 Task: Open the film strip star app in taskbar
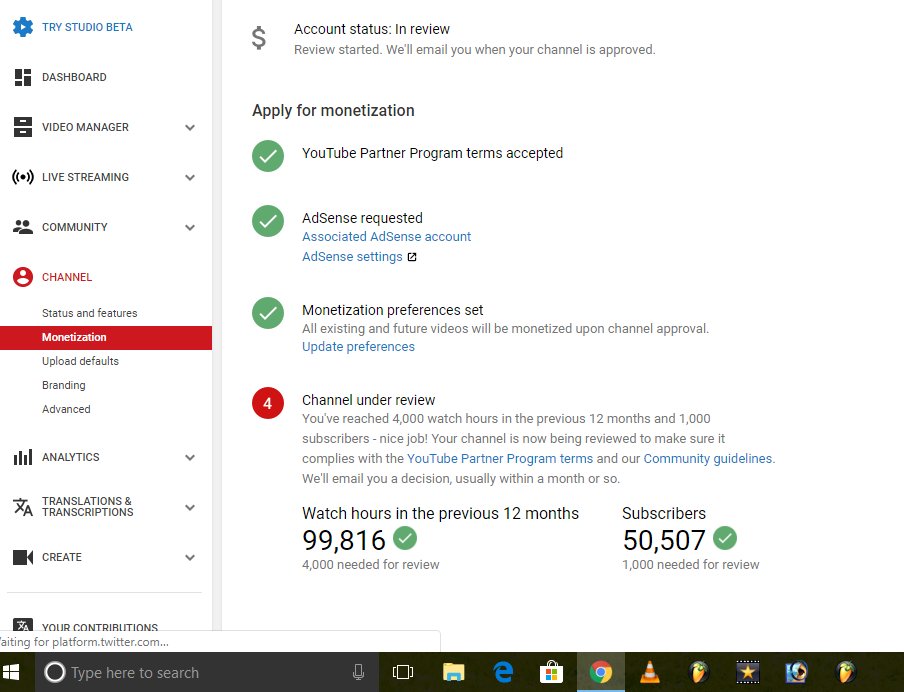[748, 672]
